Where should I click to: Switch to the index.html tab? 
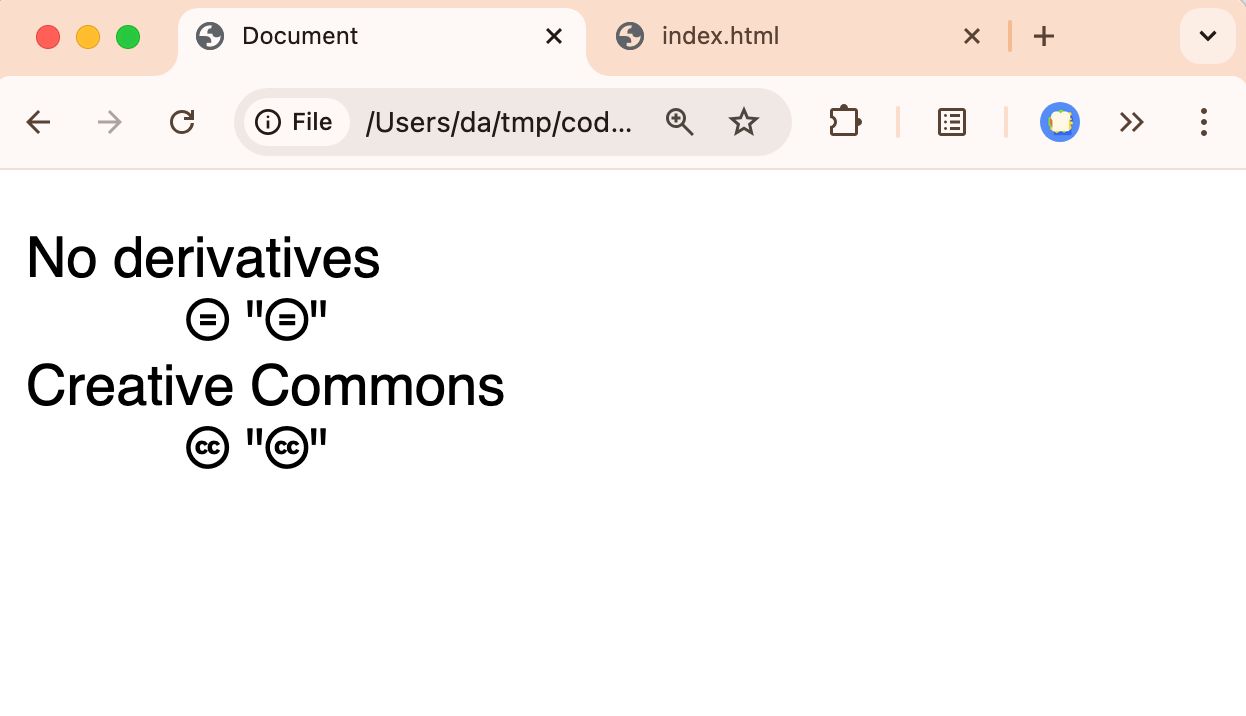tap(720, 36)
